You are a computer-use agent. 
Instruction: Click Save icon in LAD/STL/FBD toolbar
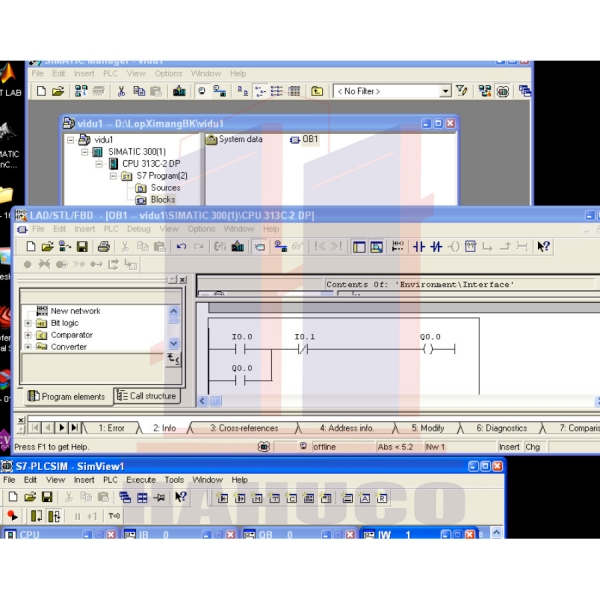pos(82,246)
